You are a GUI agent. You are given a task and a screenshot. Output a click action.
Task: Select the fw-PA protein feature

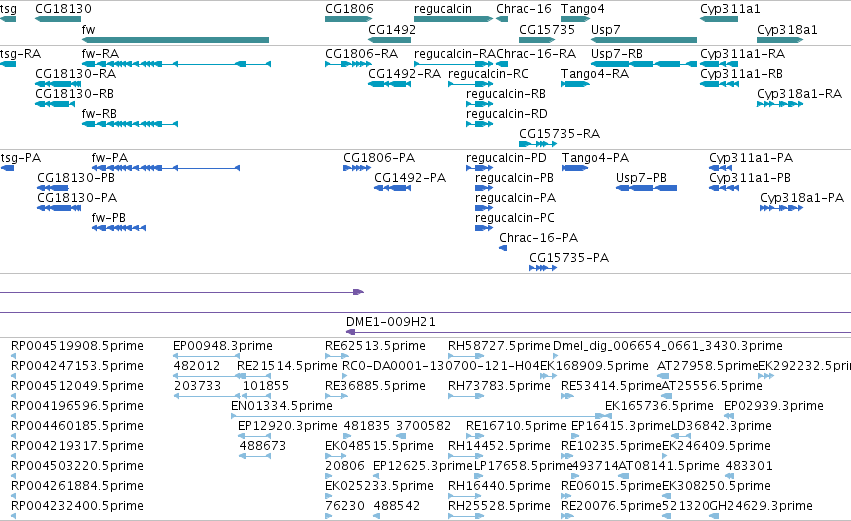pyautogui.click(x=166, y=168)
